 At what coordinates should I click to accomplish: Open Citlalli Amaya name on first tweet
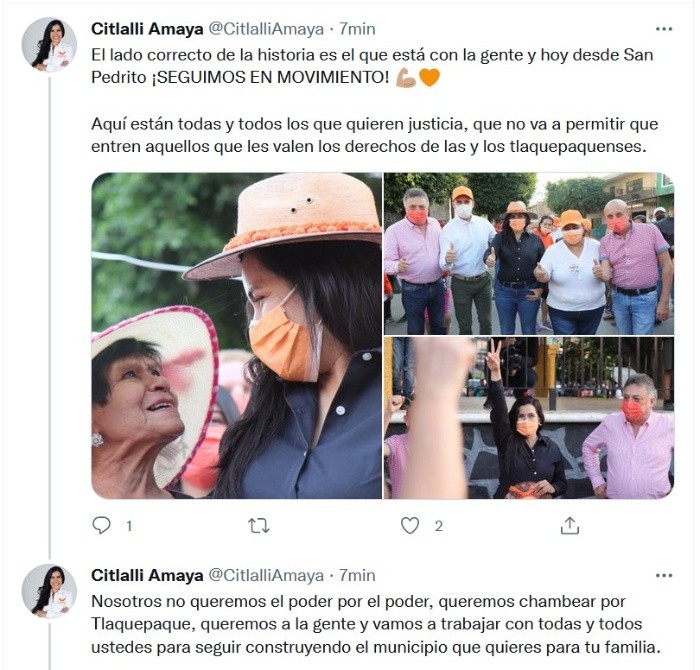147,29
